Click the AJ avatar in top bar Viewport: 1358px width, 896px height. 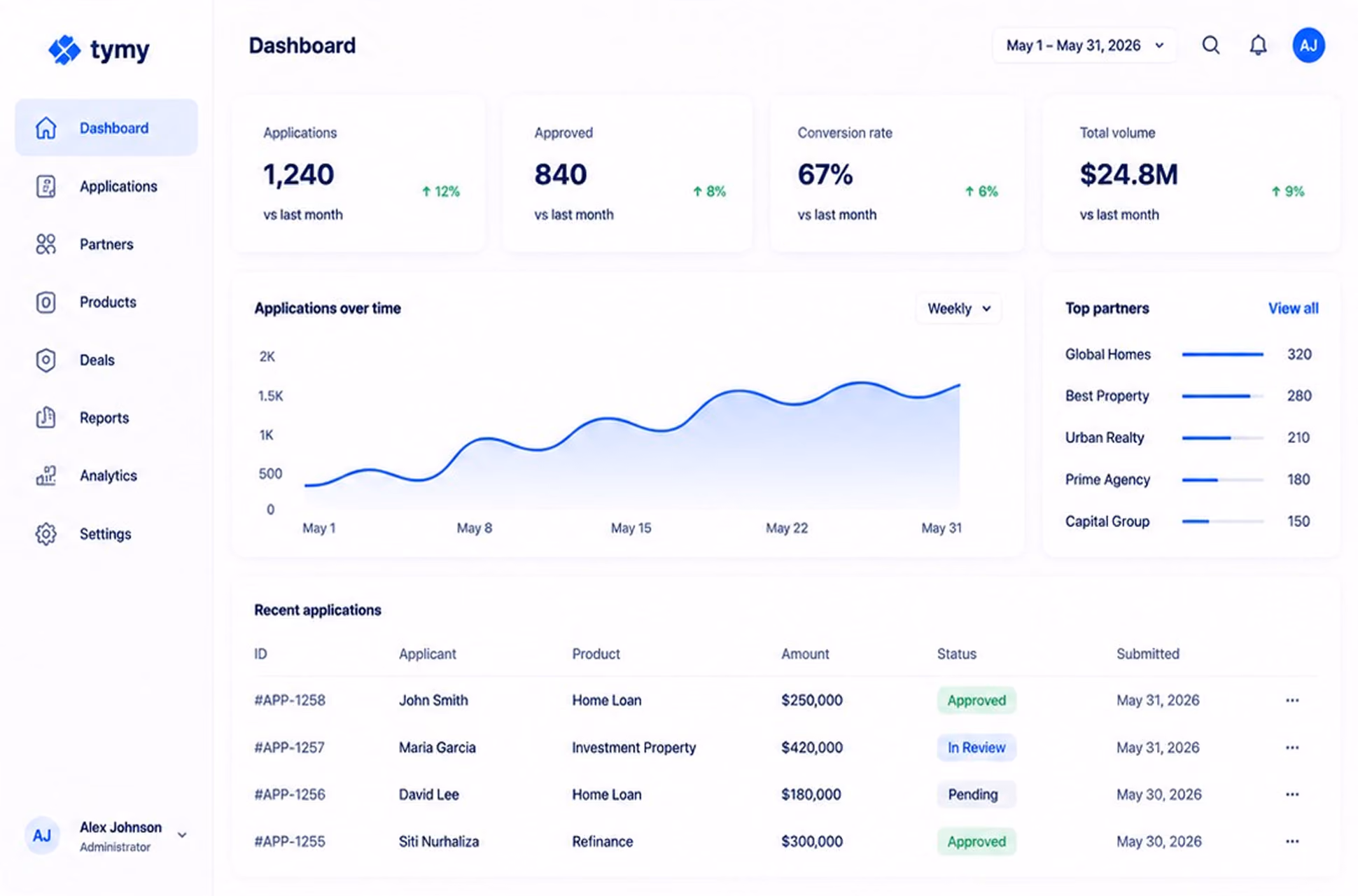point(1308,45)
